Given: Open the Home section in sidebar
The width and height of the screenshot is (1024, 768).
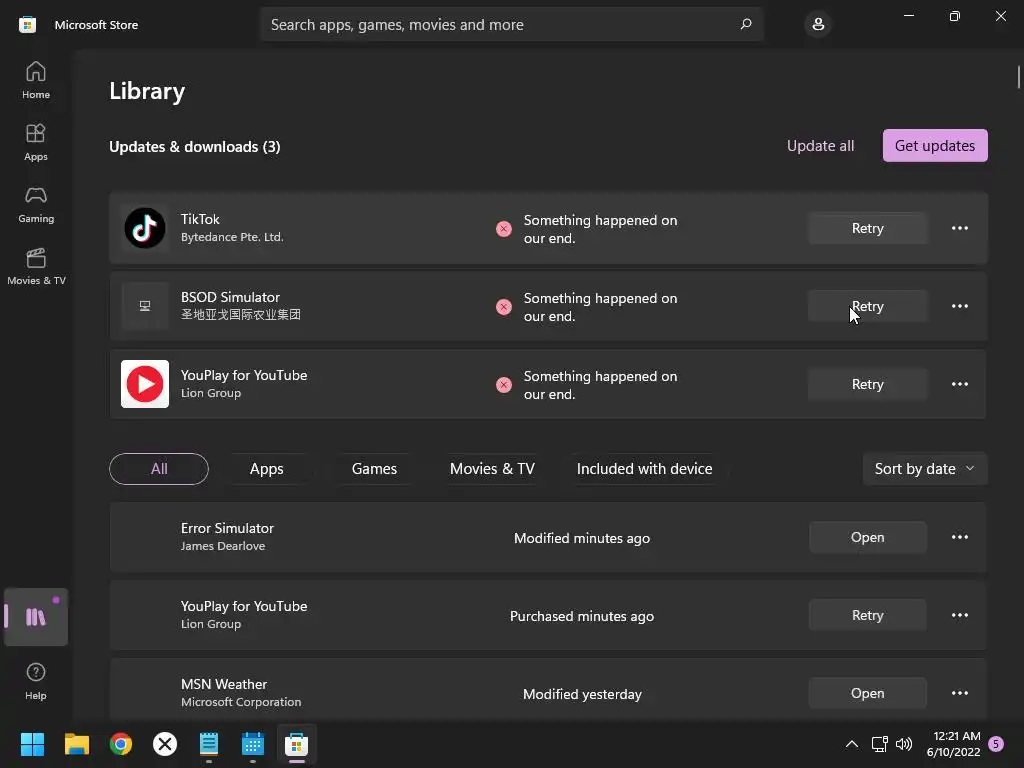Looking at the screenshot, I should [x=36, y=80].
